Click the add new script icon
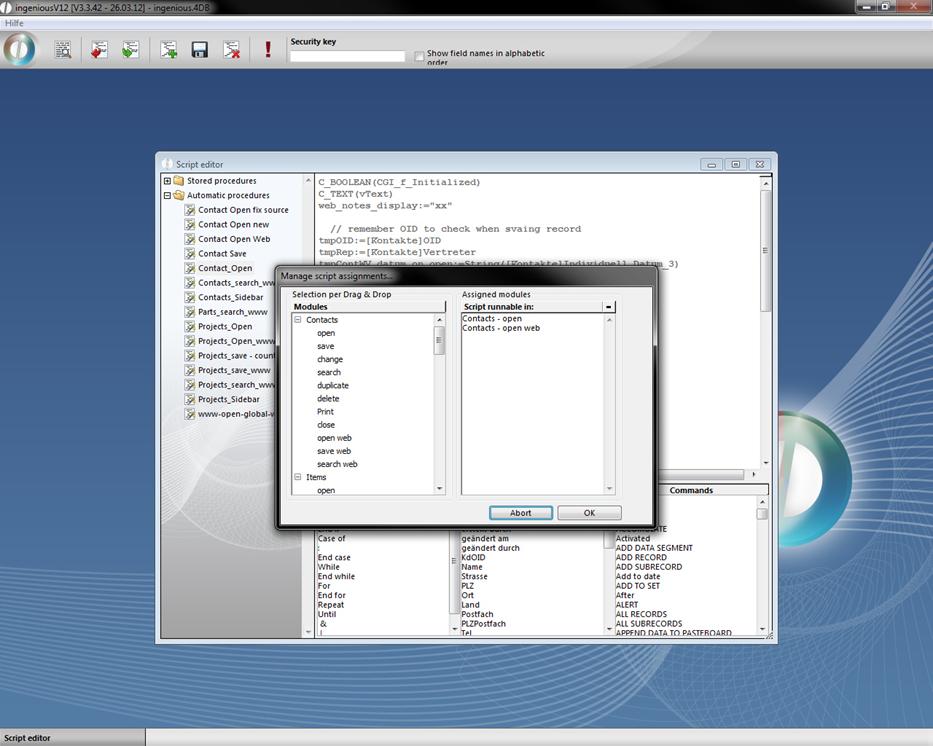This screenshot has width=933, height=746. pos(169,49)
